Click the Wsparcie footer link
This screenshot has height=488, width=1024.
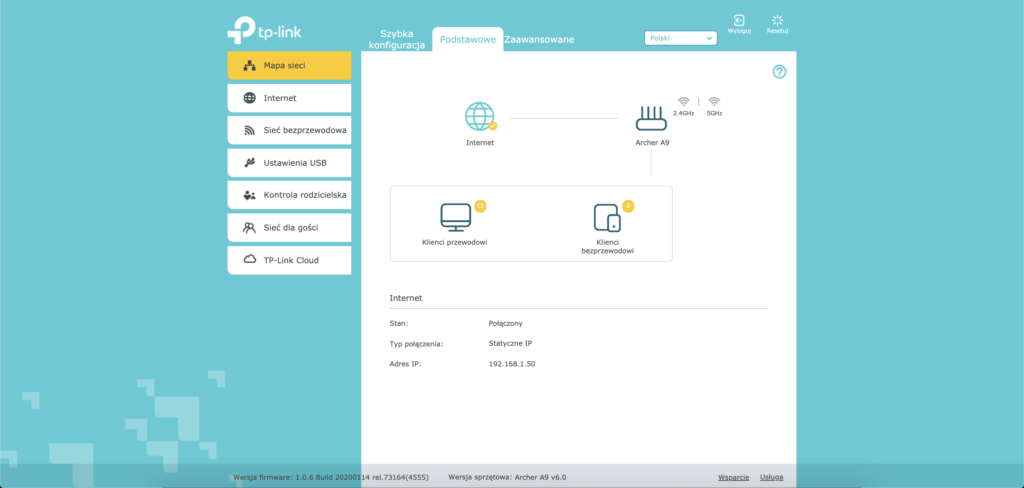coord(734,477)
